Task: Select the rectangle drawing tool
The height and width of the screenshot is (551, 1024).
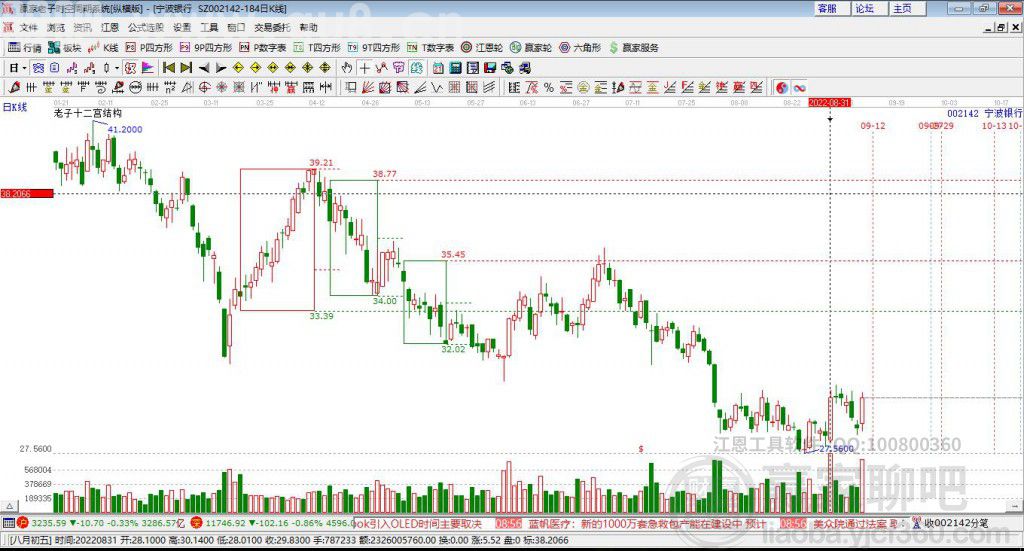Action: tap(349, 87)
